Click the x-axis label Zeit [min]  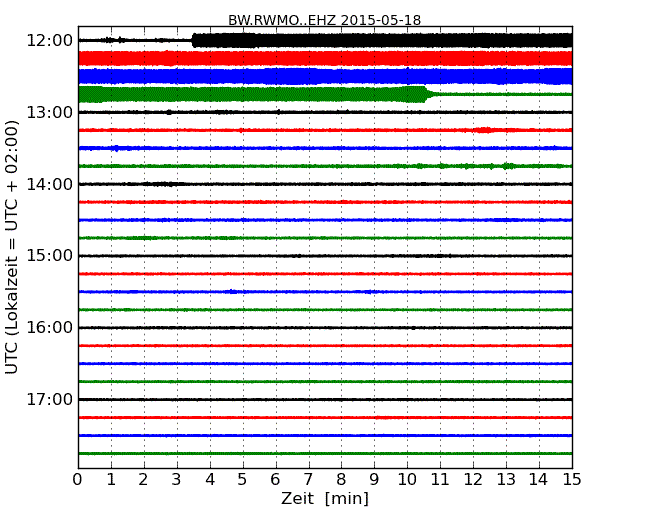point(325,498)
